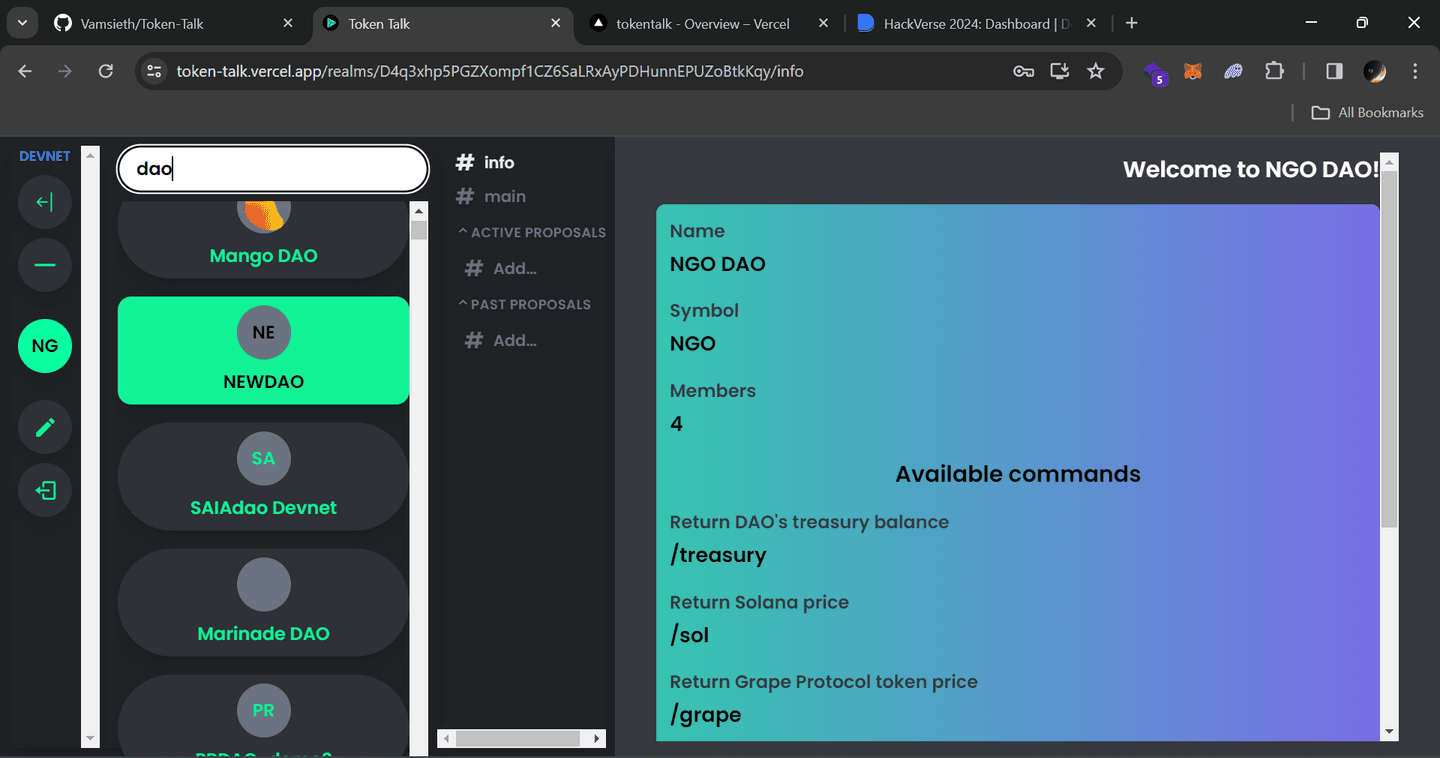This screenshot has height=758, width=1440.
Task: Click the browser back arrow
Action: click(x=25, y=71)
